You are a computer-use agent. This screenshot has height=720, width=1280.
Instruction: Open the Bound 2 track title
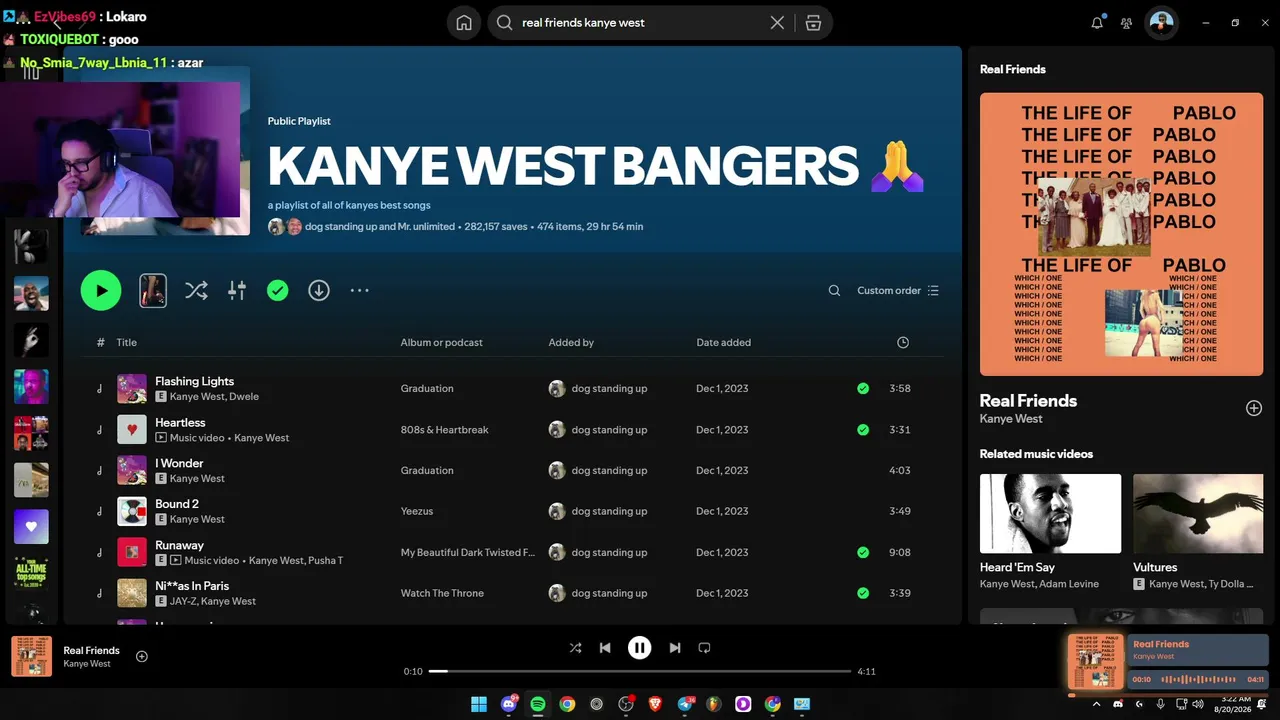click(177, 504)
